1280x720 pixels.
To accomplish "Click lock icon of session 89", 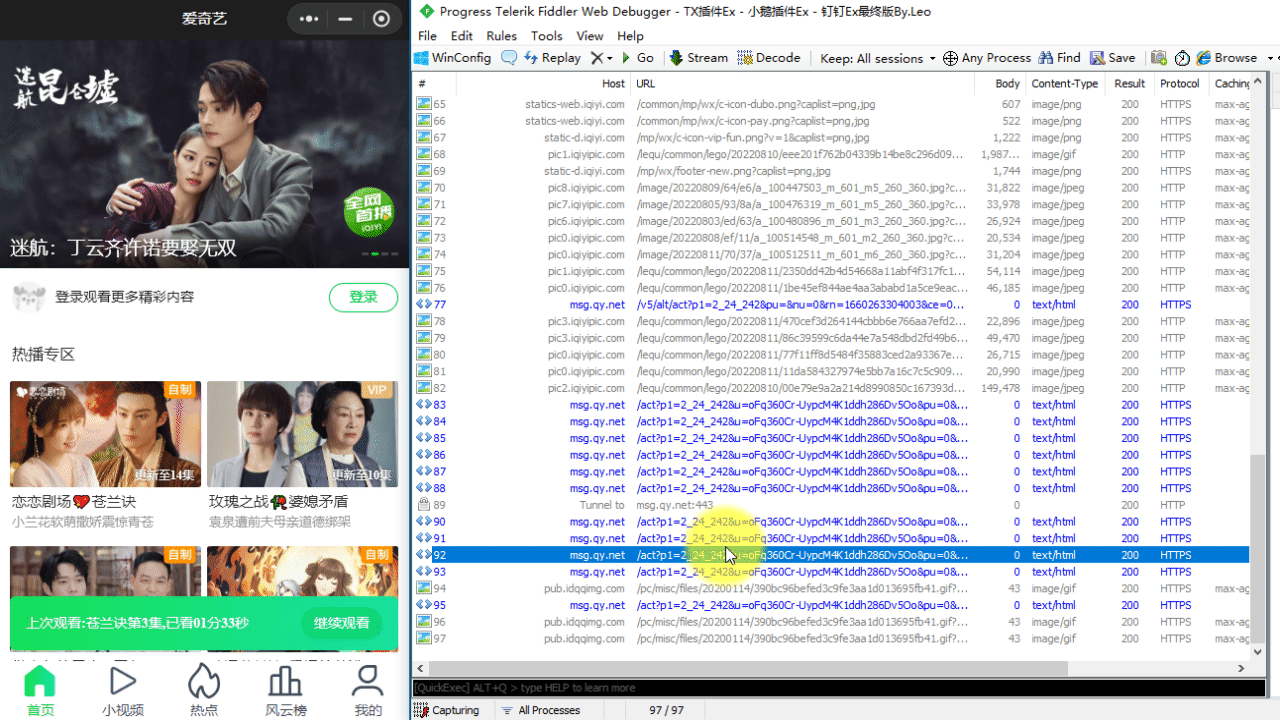I will pos(424,505).
